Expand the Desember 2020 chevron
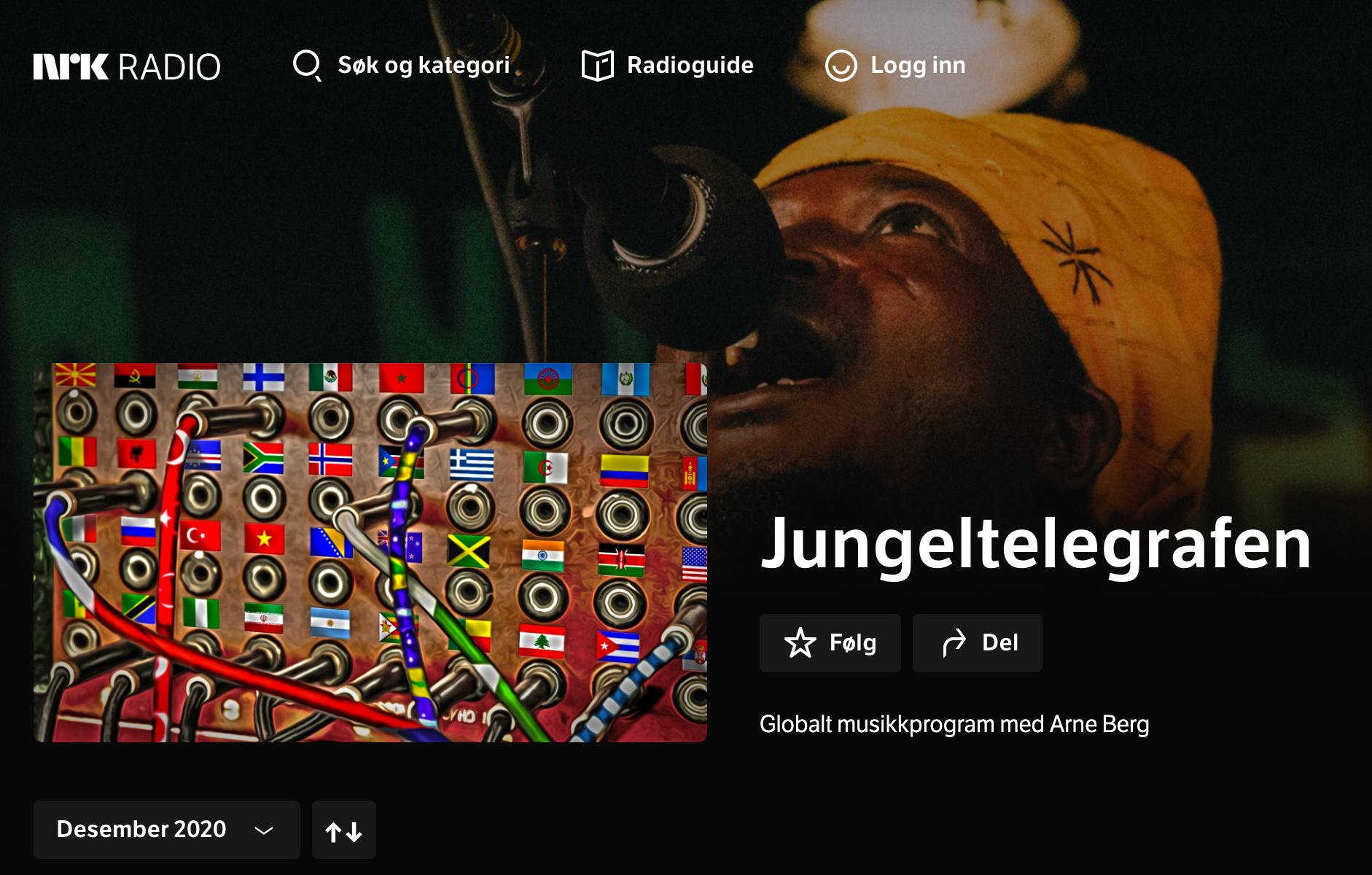The height and width of the screenshot is (875, 1372). coord(264,830)
